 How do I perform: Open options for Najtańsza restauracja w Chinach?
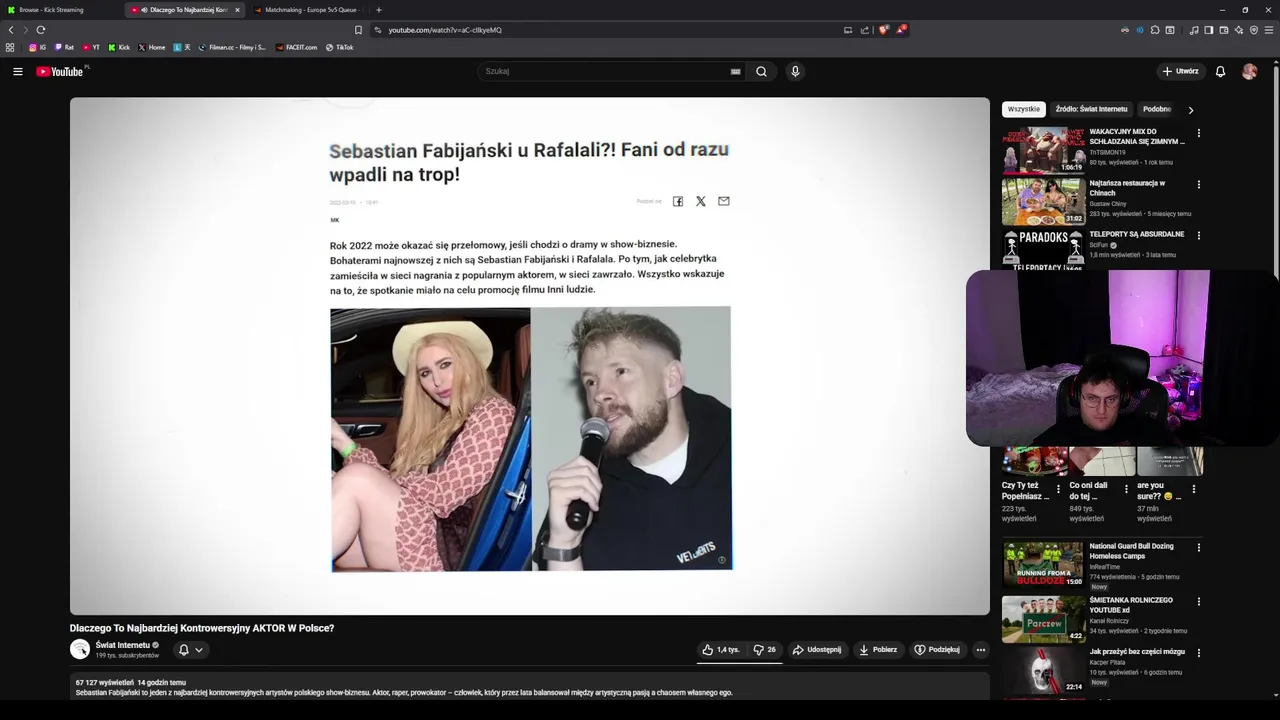1198,185
